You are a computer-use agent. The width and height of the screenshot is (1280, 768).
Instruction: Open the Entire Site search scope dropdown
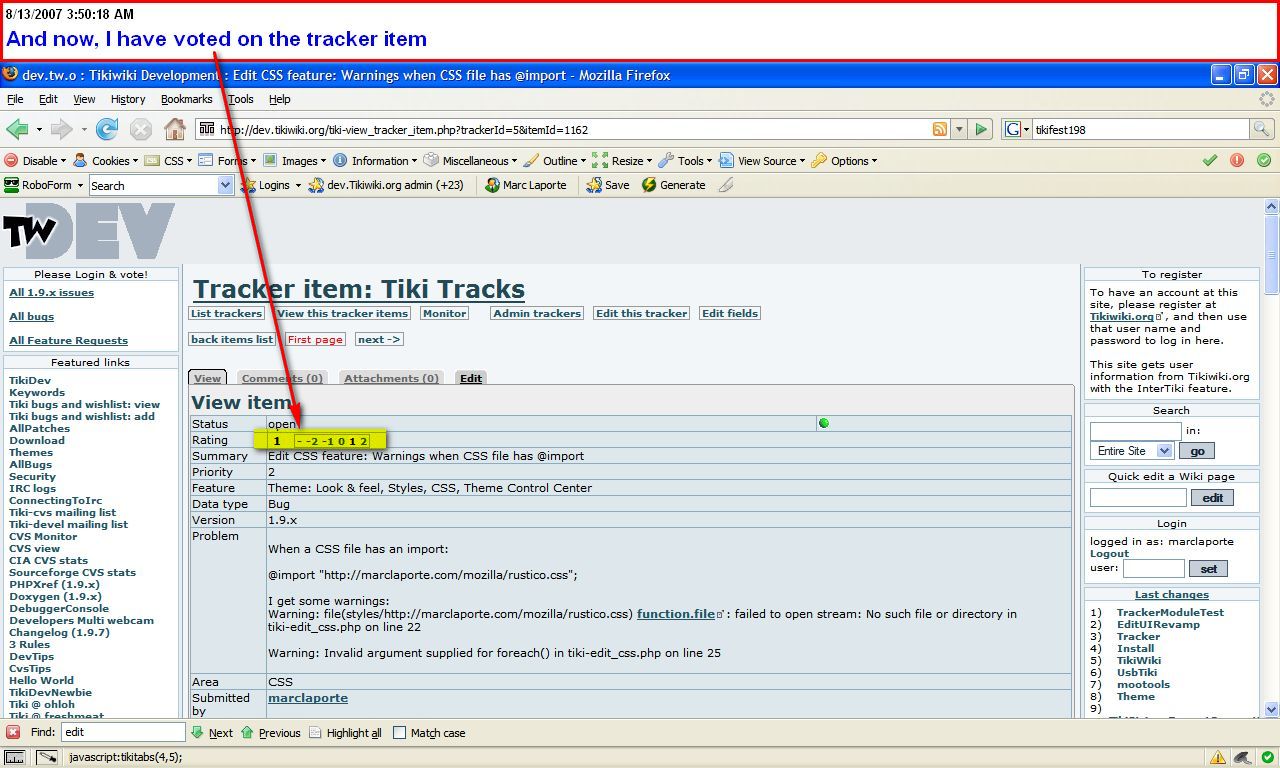[1131, 451]
